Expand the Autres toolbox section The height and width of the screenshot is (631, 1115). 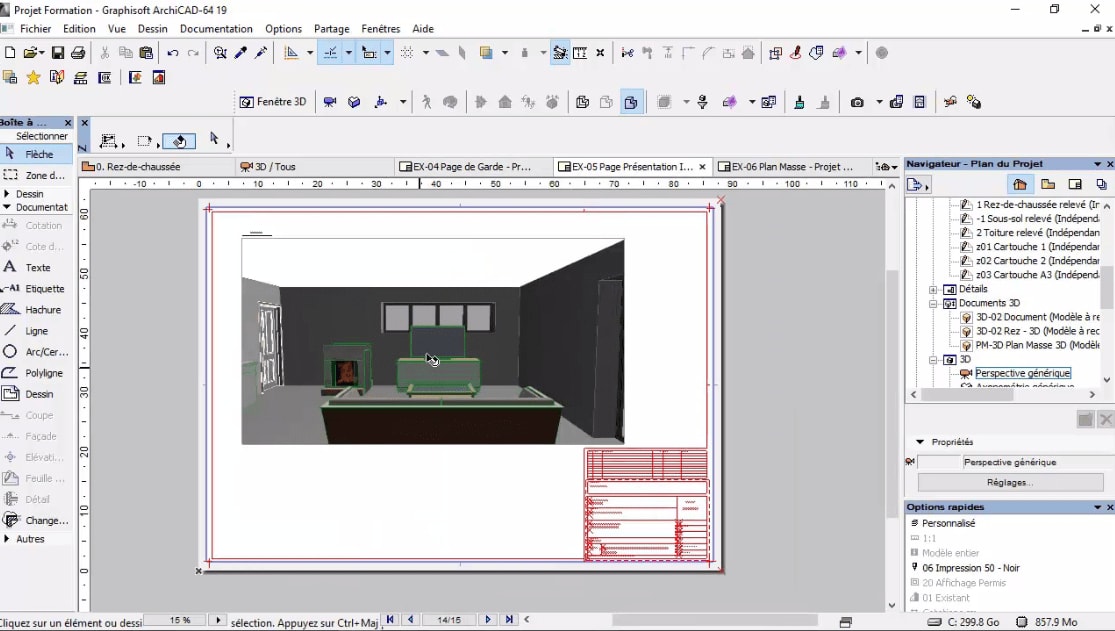[x=7, y=539]
